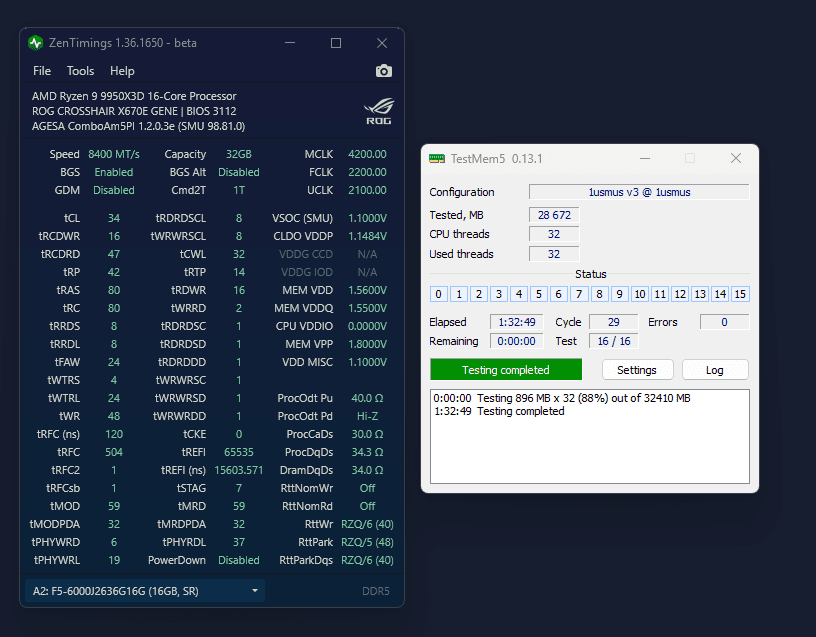Open the Help menu in ZenTimings
The height and width of the screenshot is (637, 816).
(122, 71)
